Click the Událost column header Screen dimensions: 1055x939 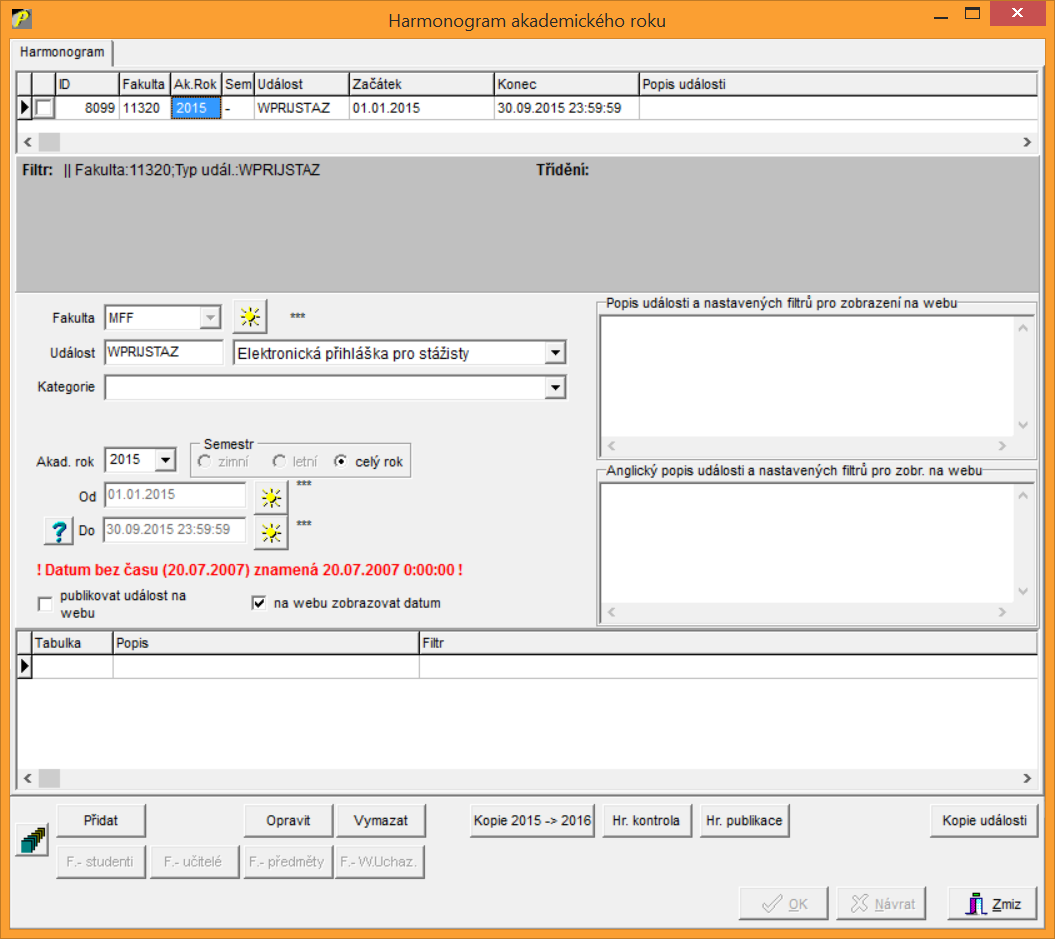pos(300,85)
